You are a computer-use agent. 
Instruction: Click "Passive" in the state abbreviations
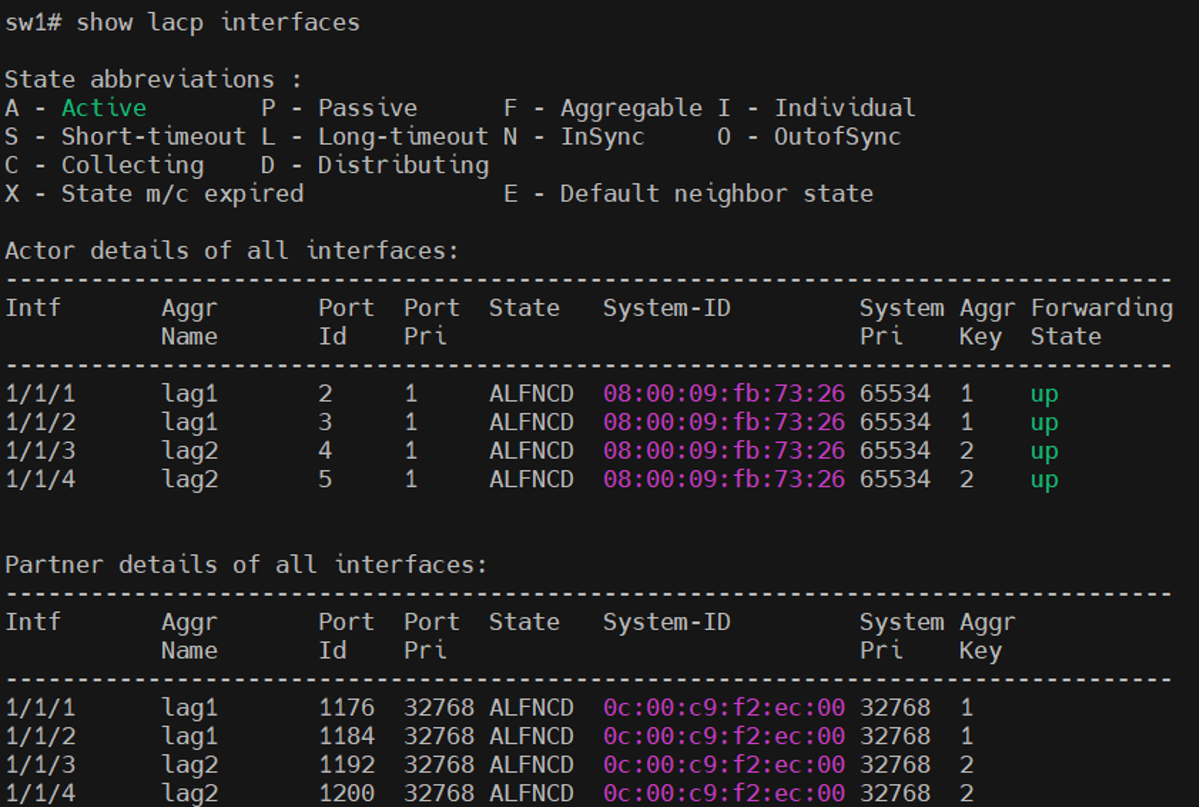pyautogui.click(x=367, y=108)
